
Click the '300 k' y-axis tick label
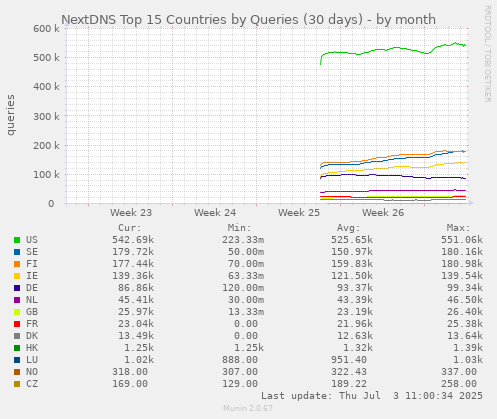46,116
